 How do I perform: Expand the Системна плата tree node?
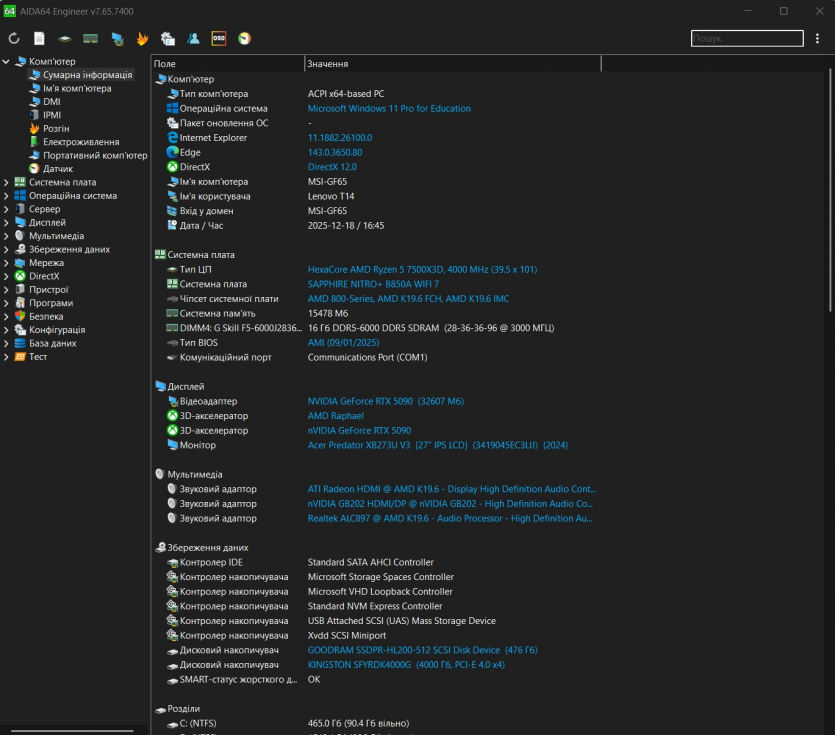point(7,182)
